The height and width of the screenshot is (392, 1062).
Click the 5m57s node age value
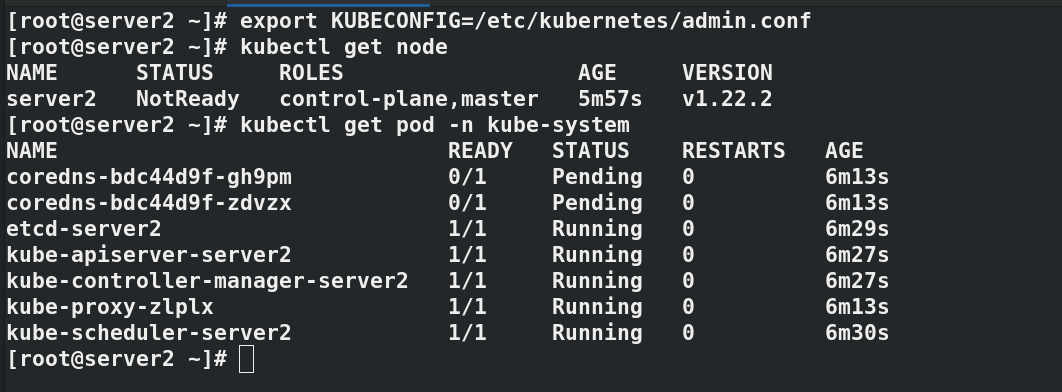click(610, 99)
